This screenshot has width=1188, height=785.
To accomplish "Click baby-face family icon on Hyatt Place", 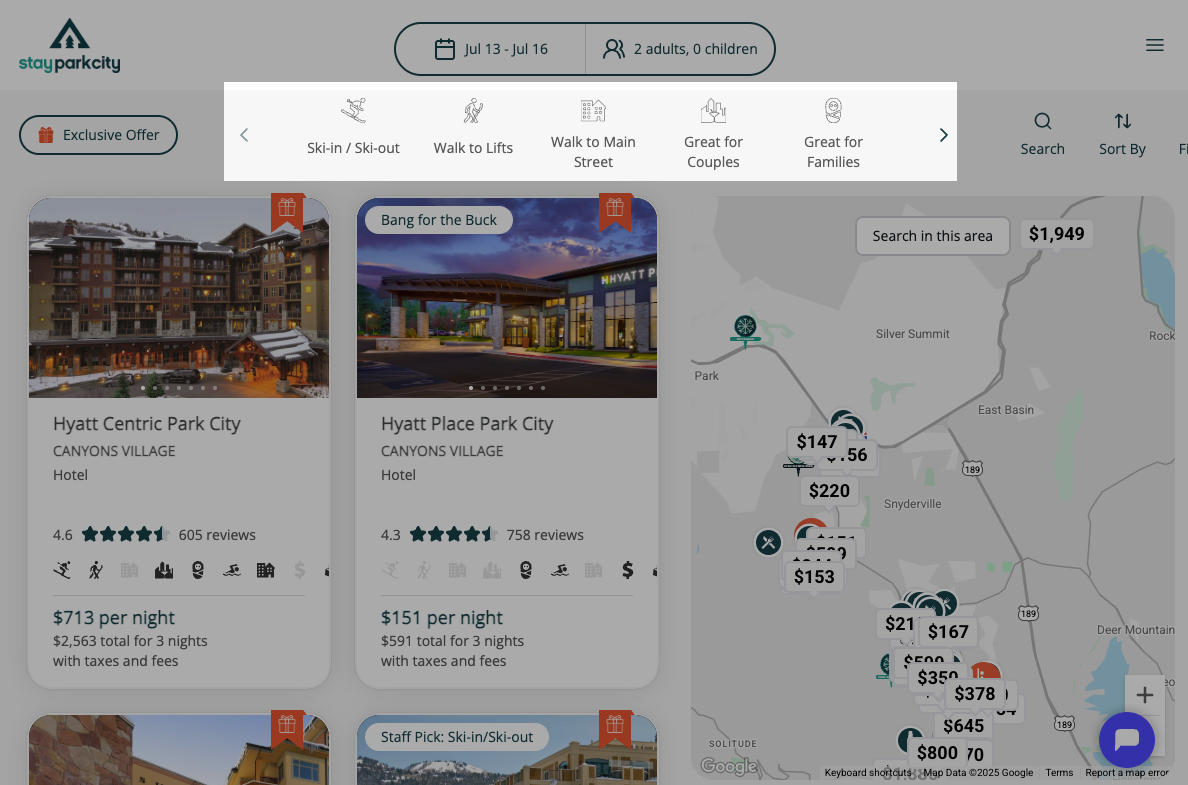I will 526,570.
